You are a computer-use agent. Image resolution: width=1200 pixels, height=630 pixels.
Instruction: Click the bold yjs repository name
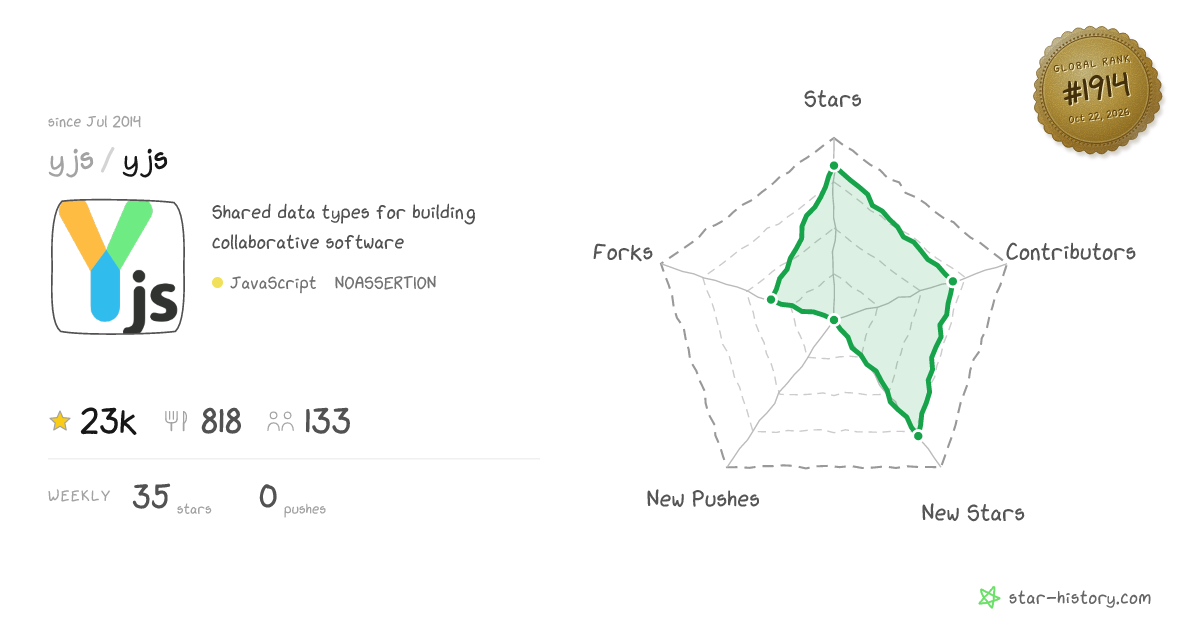(x=145, y=163)
